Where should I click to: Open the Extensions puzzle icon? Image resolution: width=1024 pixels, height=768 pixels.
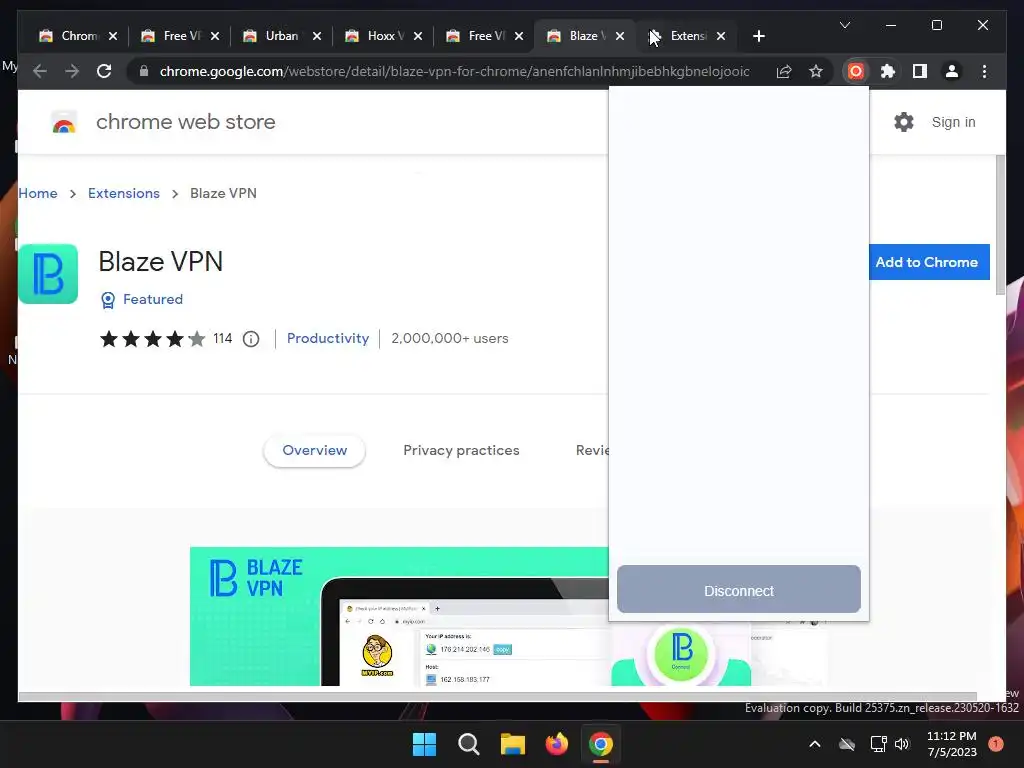pyautogui.click(x=888, y=71)
